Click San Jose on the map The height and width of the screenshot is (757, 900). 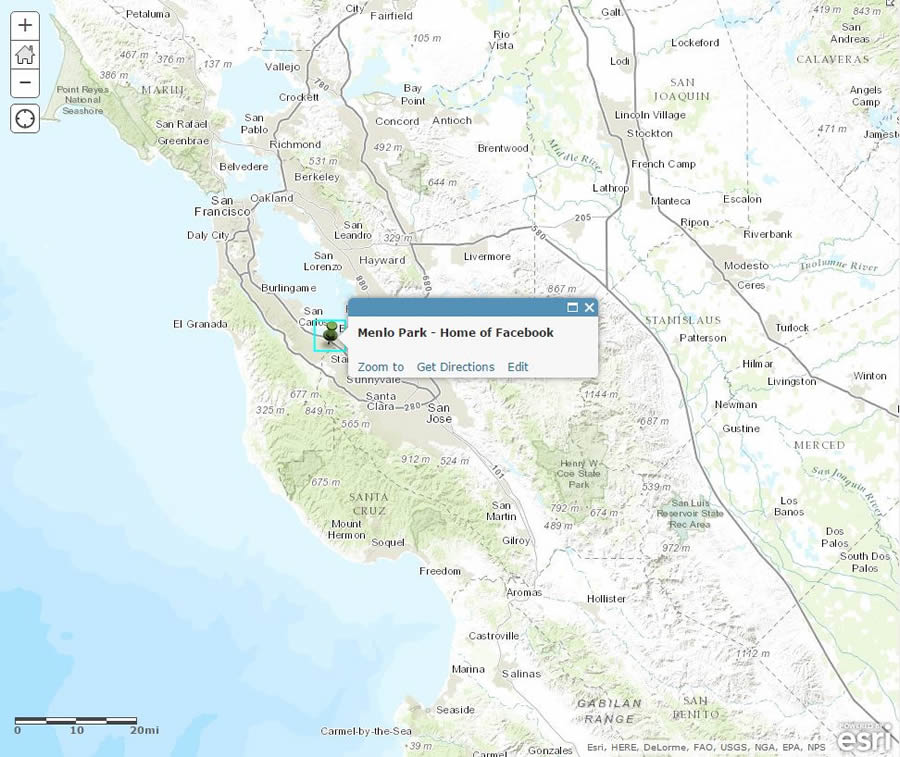tap(437, 411)
